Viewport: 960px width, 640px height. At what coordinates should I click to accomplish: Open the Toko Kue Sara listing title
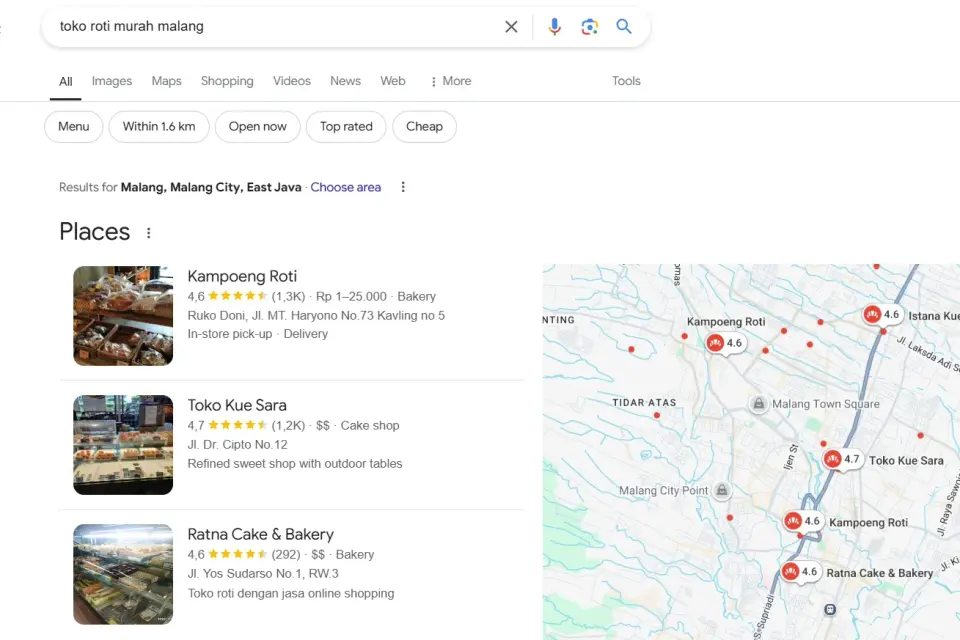pyautogui.click(x=237, y=405)
